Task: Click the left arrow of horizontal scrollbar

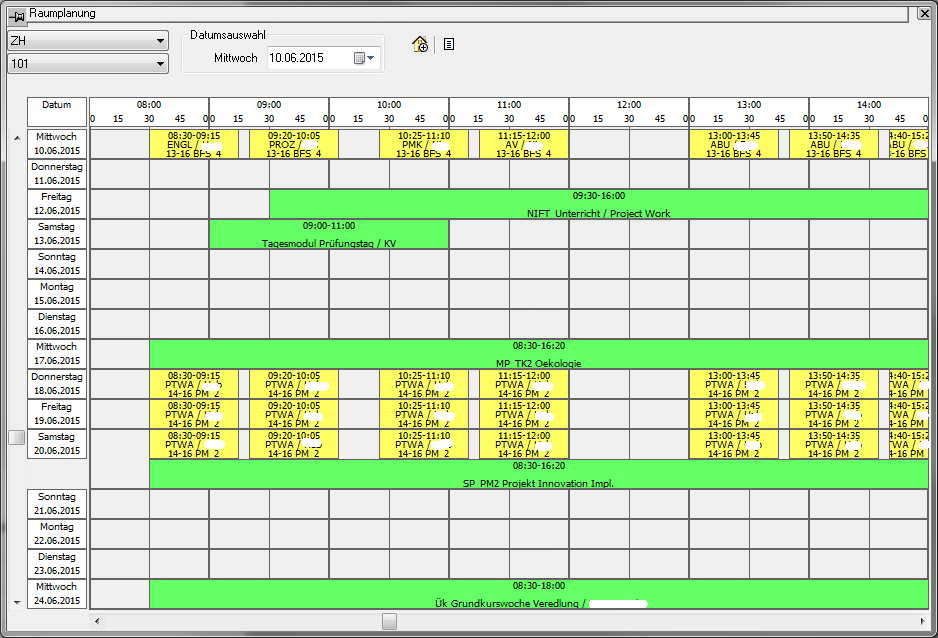Action: pyautogui.click(x=97, y=621)
